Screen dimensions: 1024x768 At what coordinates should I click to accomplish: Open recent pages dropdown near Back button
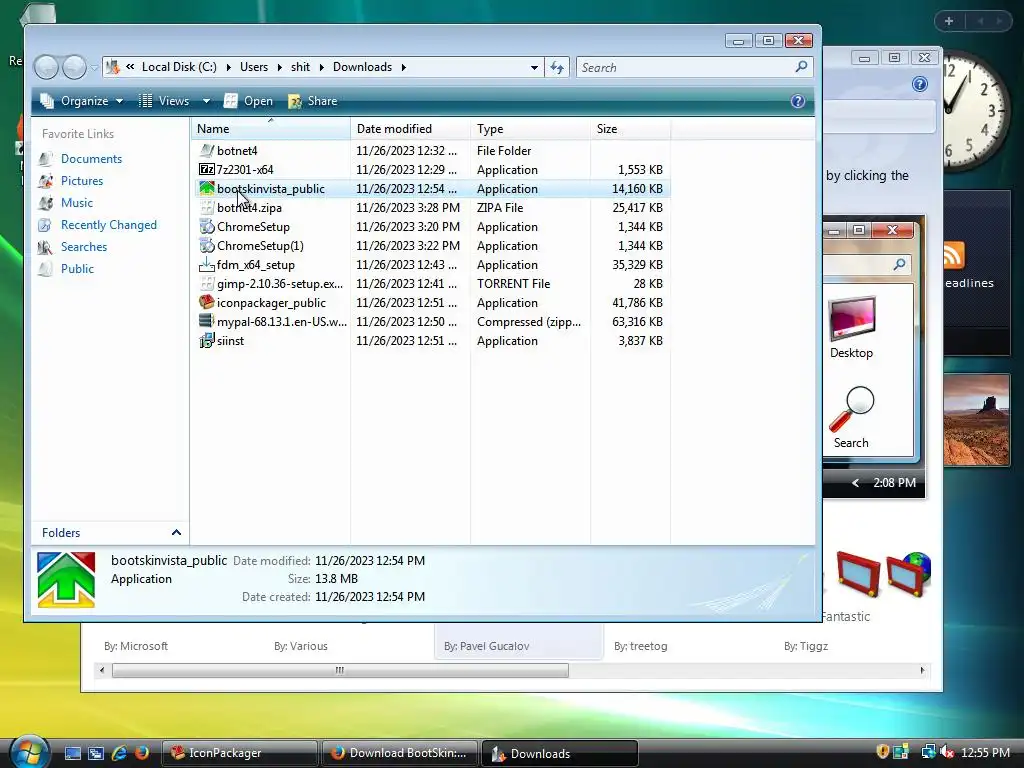click(94, 67)
